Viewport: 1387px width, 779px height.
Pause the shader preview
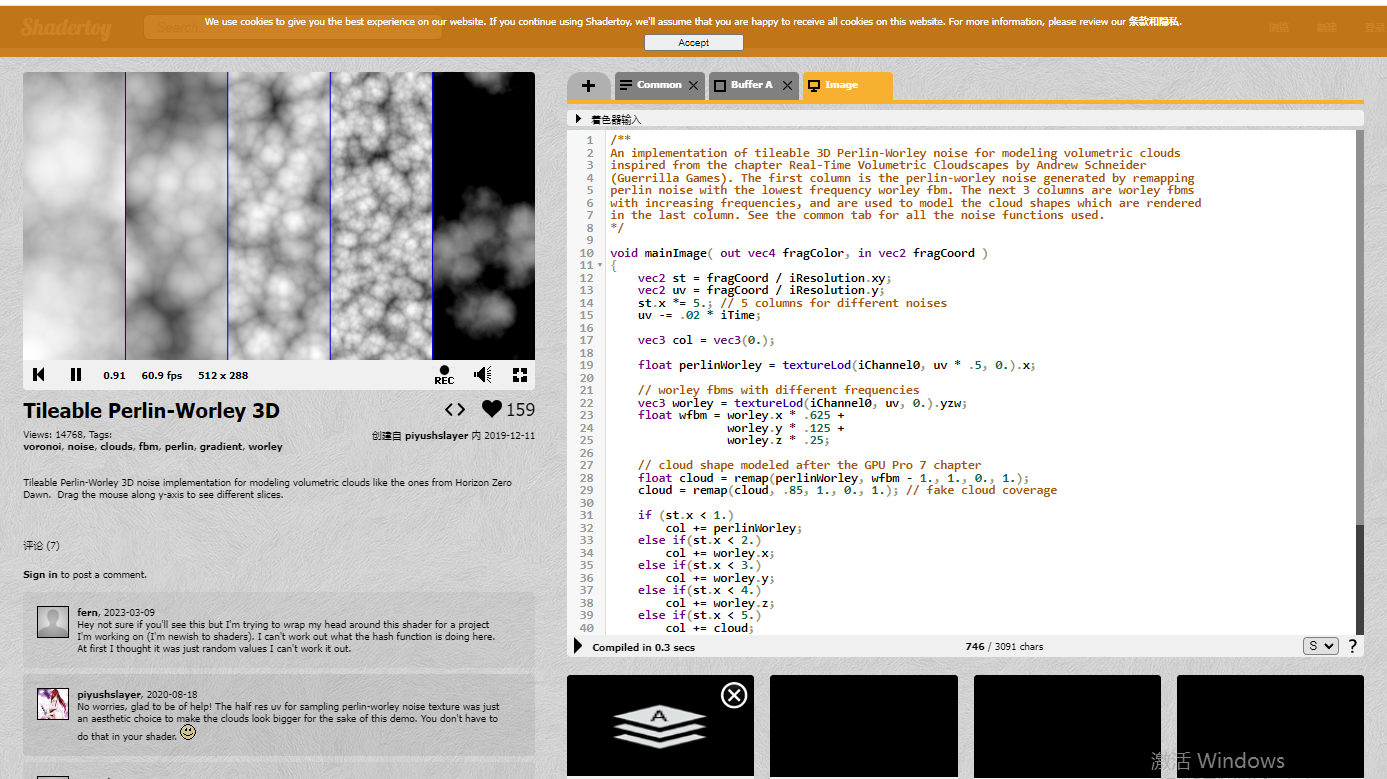[x=76, y=375]
